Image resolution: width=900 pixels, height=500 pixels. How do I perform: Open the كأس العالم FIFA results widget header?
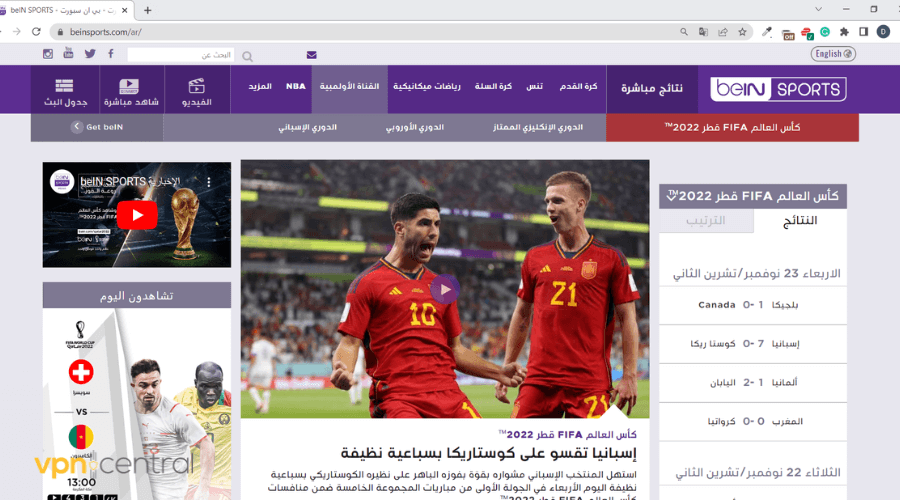(752, 196)
